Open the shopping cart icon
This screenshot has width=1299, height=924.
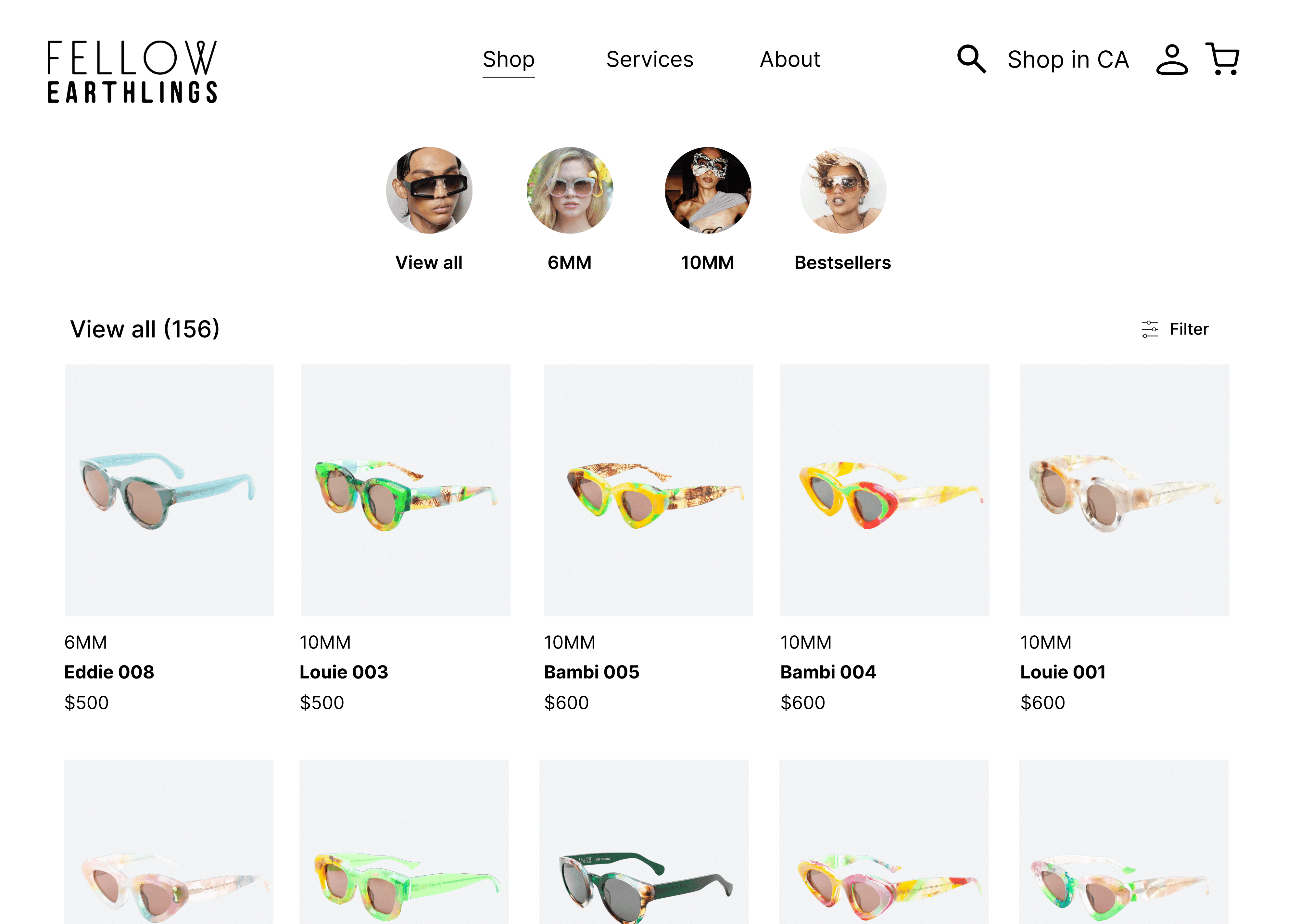1222,58
